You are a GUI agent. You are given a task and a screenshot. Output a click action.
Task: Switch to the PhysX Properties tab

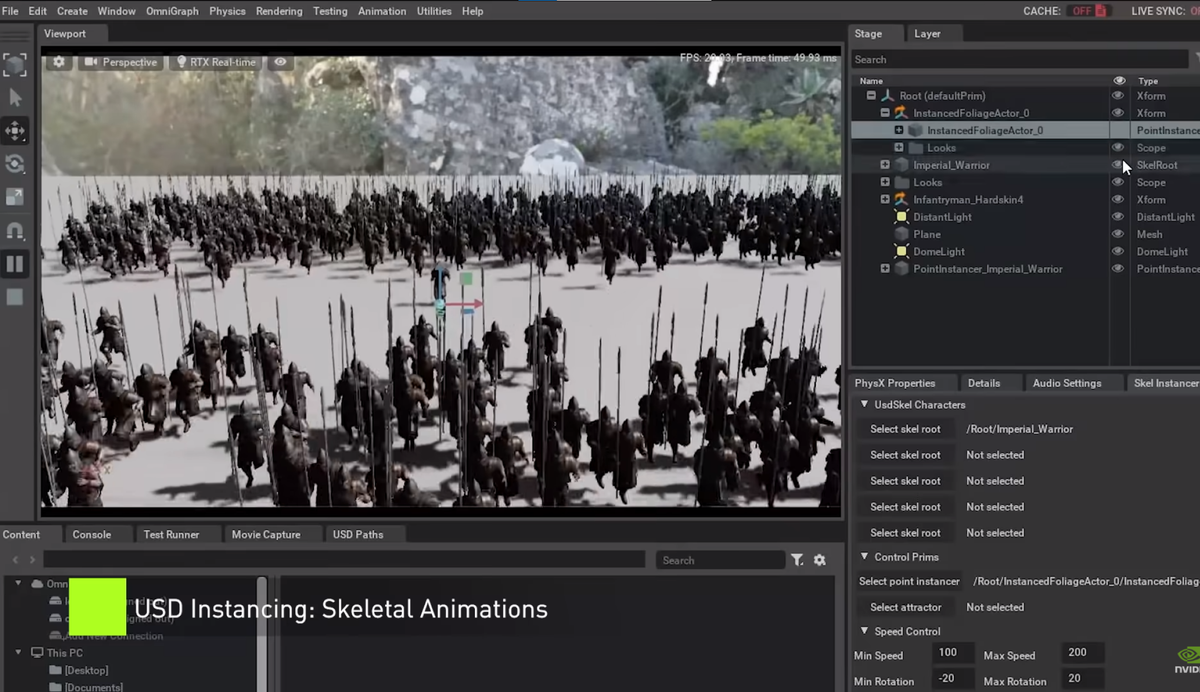point(895,383)
